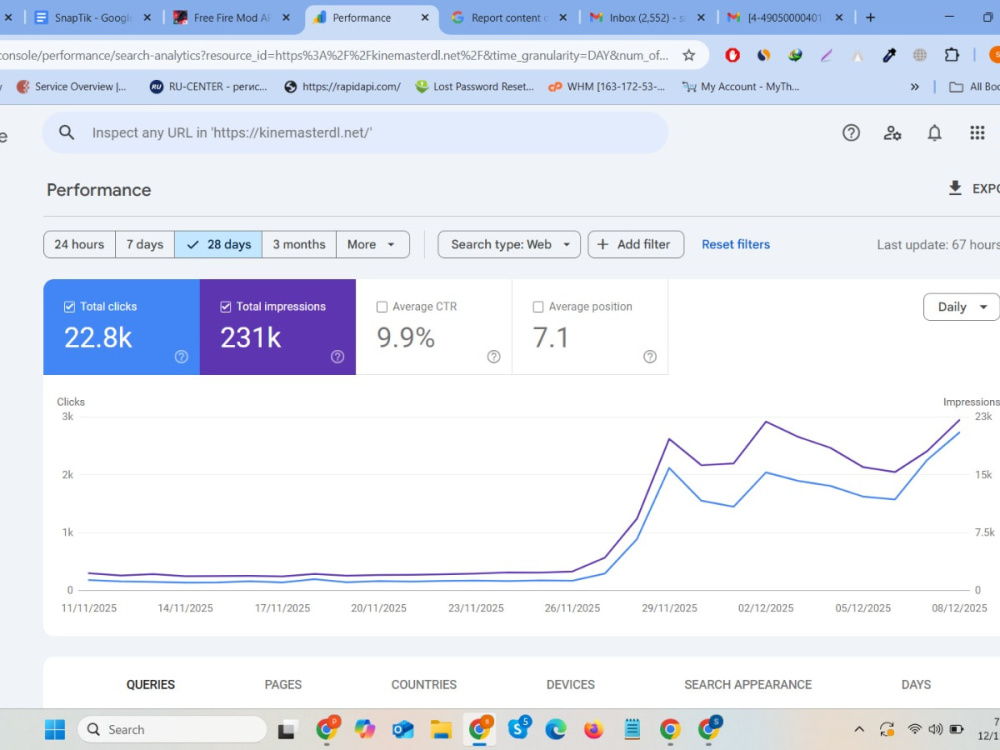Launch Outlook from taskbar

(x=402, y=729)
